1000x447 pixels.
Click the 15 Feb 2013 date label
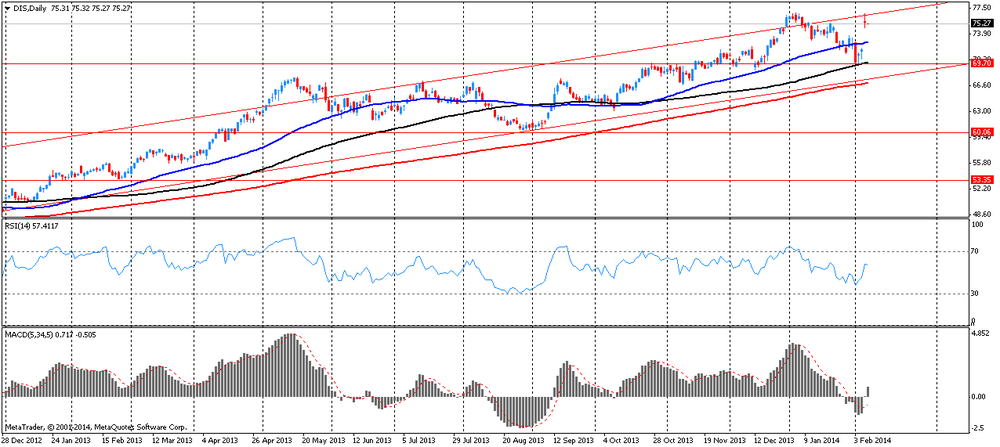122,441
